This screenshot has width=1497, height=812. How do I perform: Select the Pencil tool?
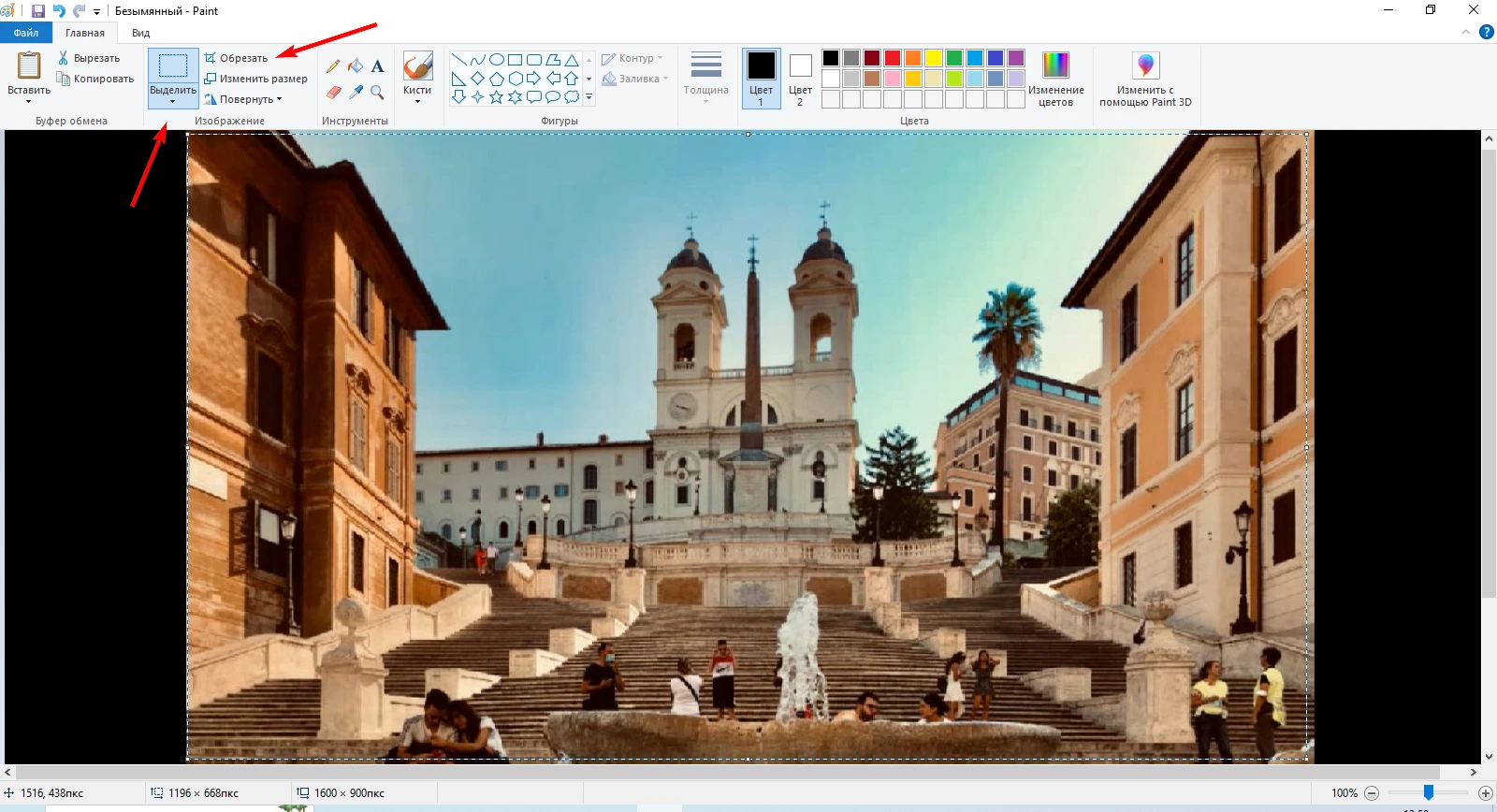333,66
